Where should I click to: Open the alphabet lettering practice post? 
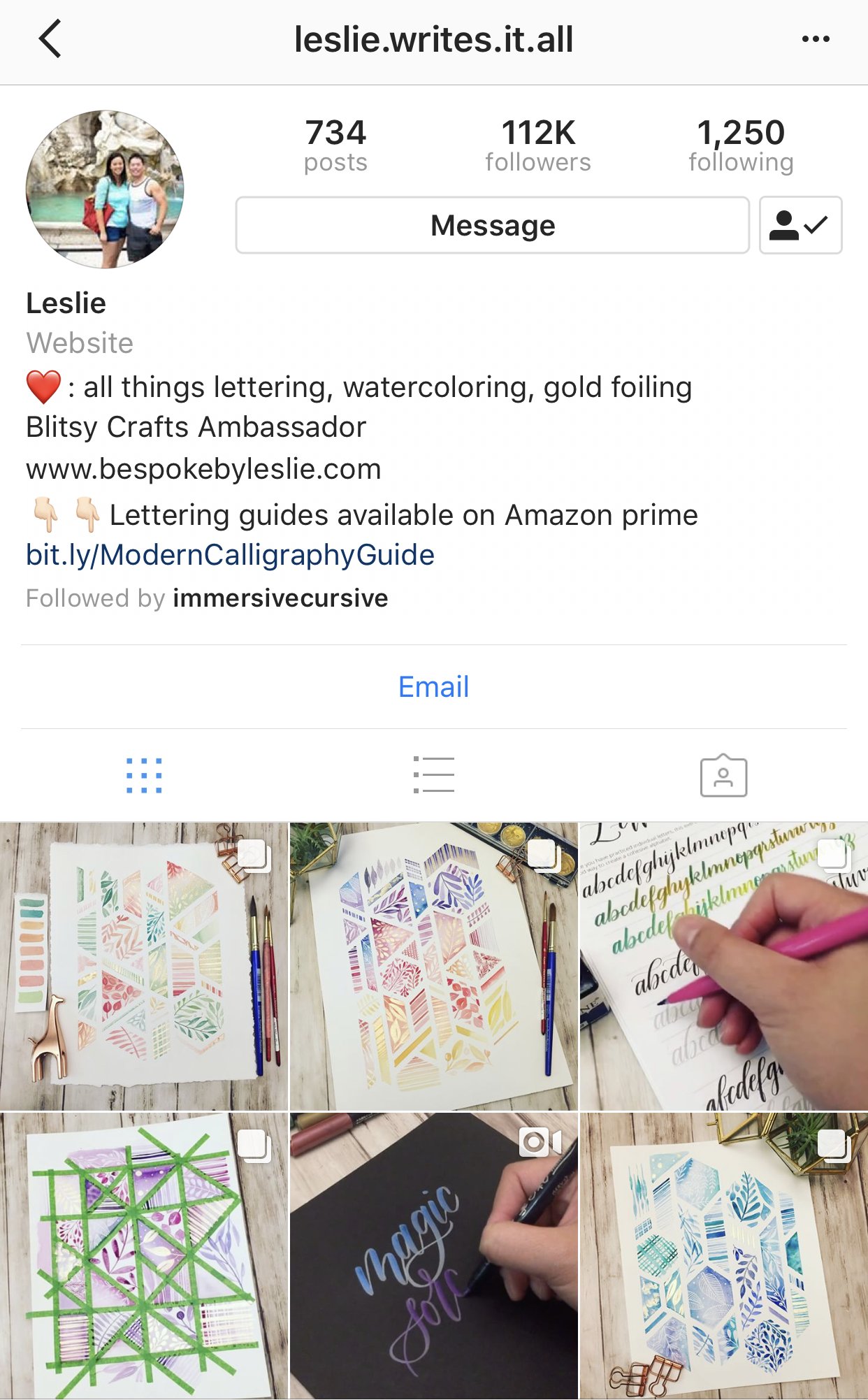(x=724, y=966)
